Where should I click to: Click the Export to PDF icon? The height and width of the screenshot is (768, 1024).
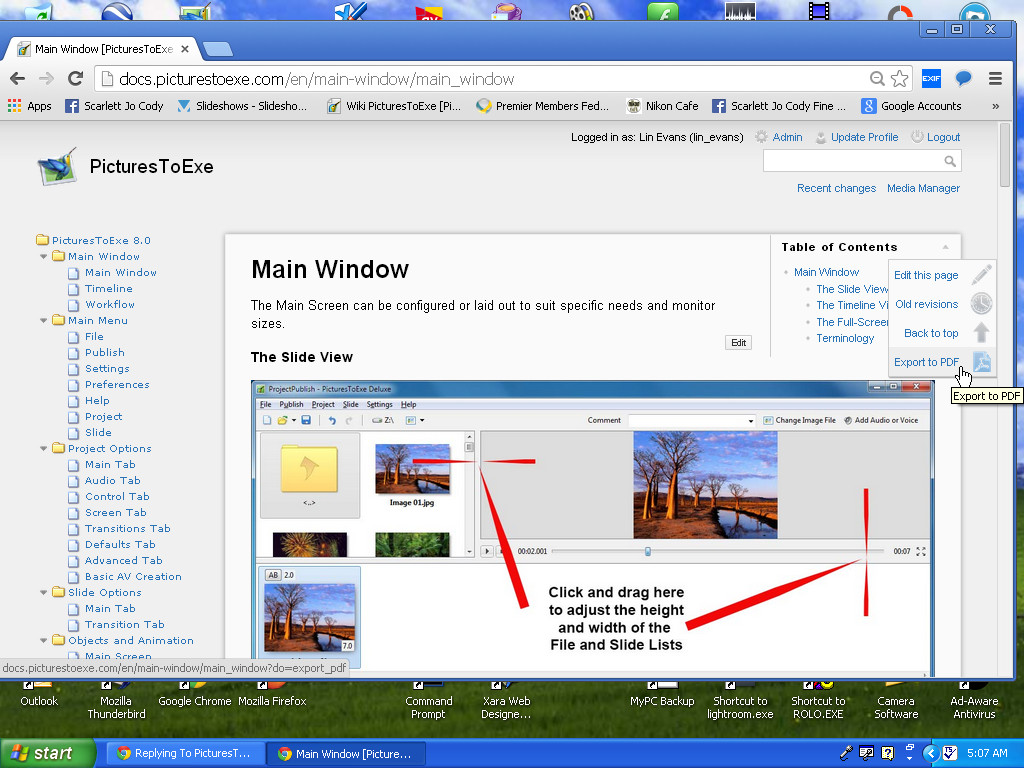982,362
